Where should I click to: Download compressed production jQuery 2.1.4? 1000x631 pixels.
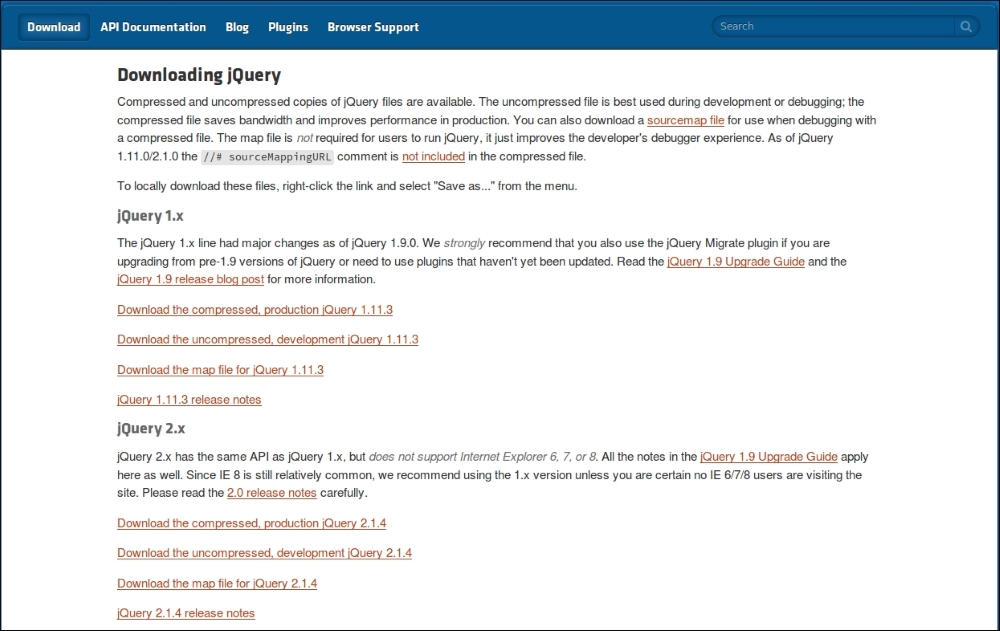pos(251,523)
